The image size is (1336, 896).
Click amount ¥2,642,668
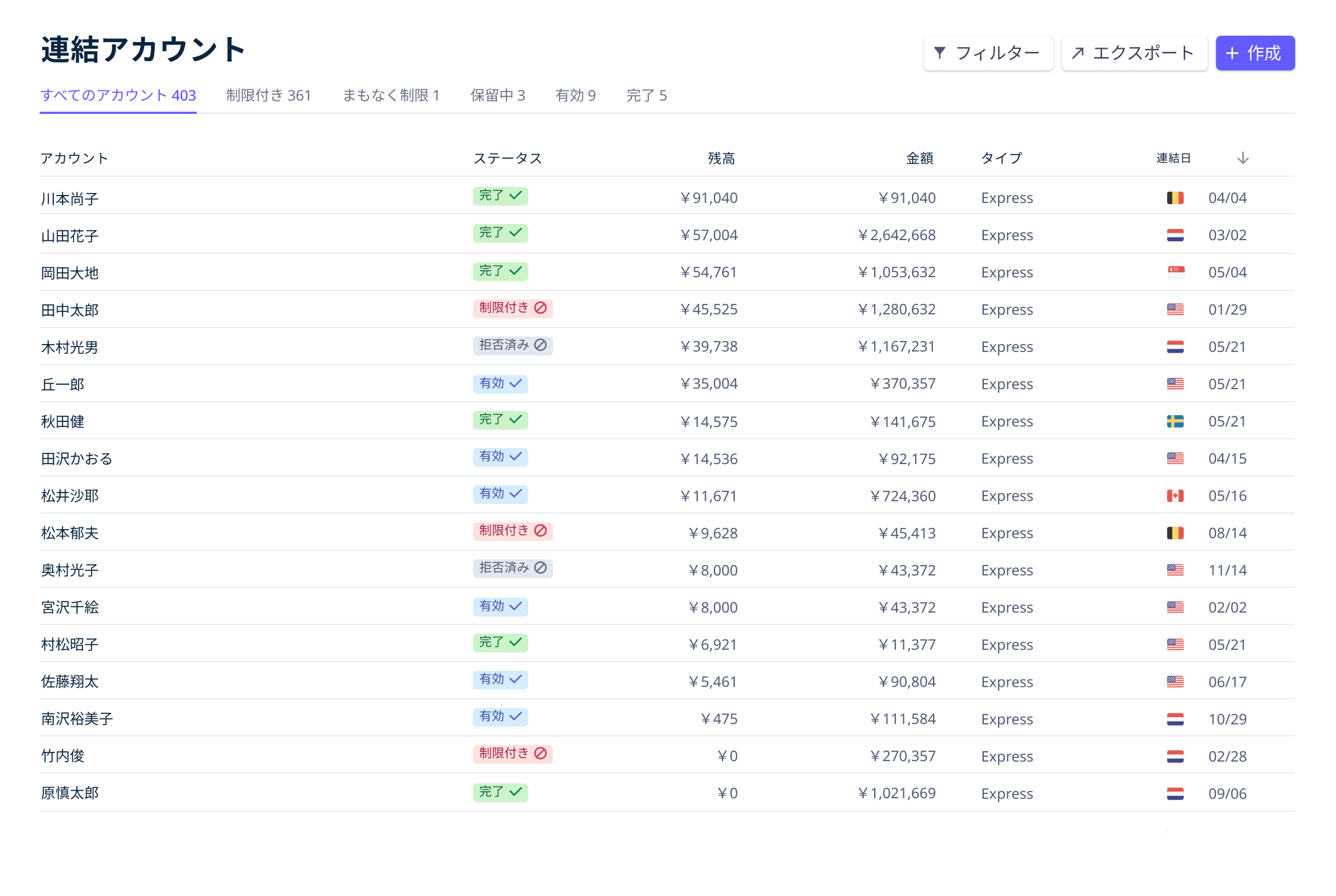(896, 235)
